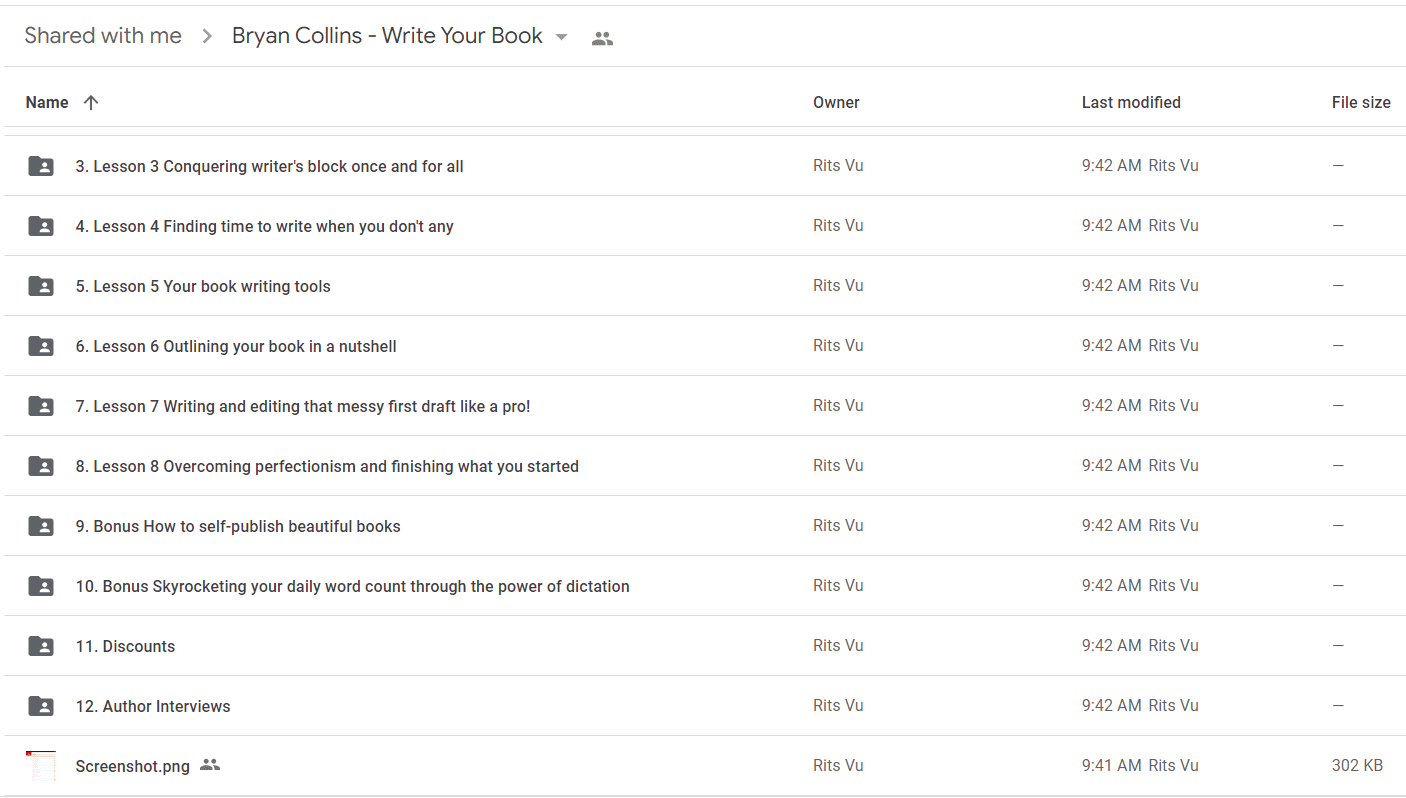Click the folder icon beside 11. Discounts

coord(41,646)
